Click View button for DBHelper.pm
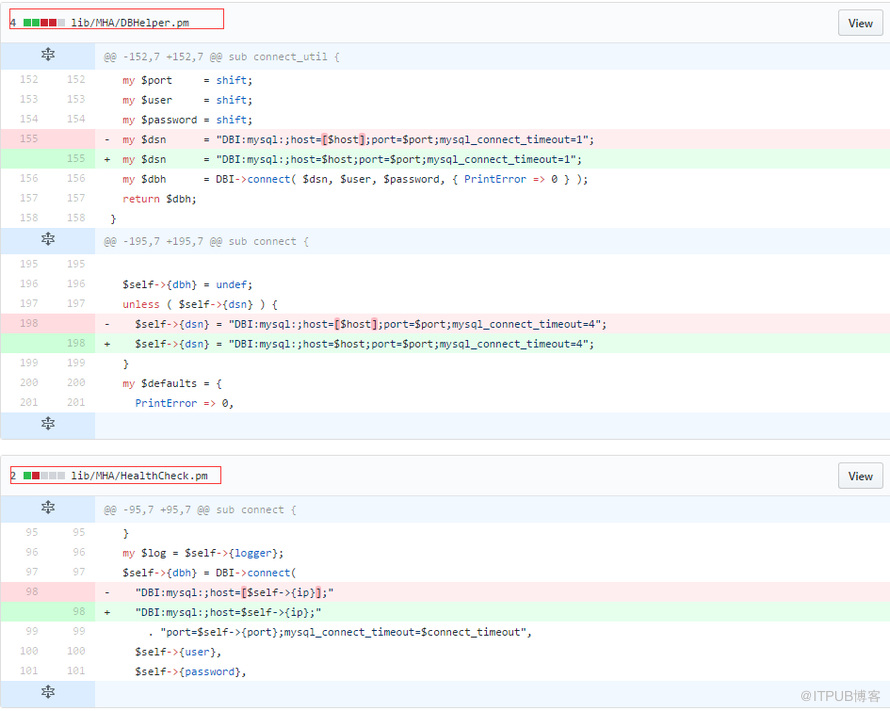The image size is (890, 711). [x=860, y=23]
